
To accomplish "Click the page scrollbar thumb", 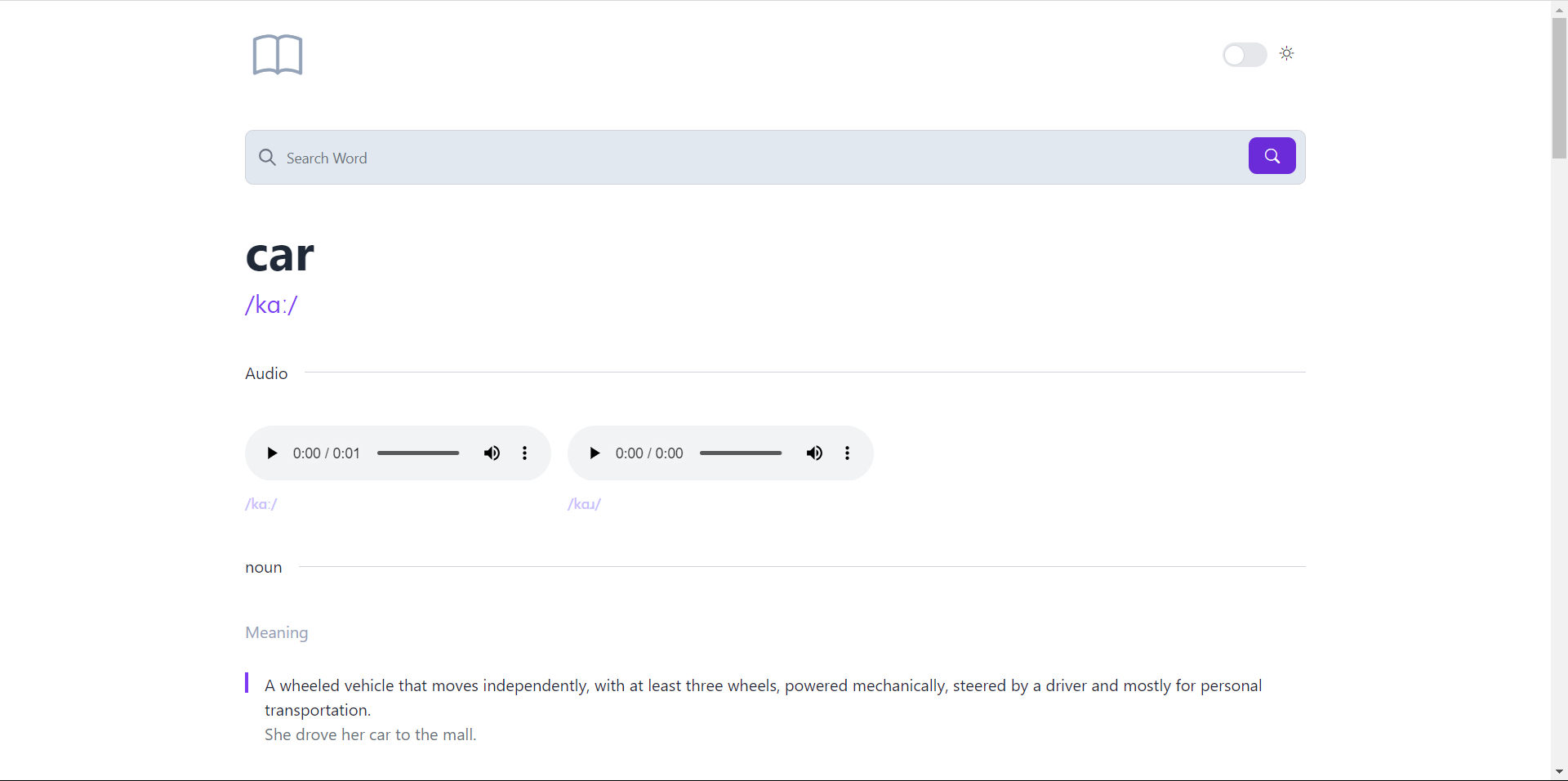I will click(1559, 88).
